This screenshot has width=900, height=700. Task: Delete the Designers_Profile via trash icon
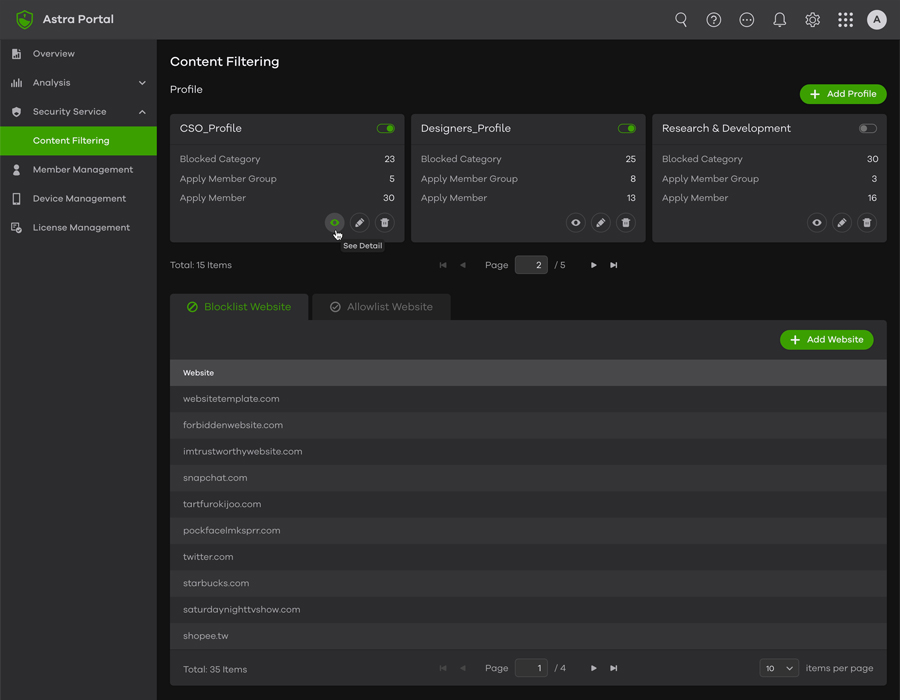pos(626,223)
